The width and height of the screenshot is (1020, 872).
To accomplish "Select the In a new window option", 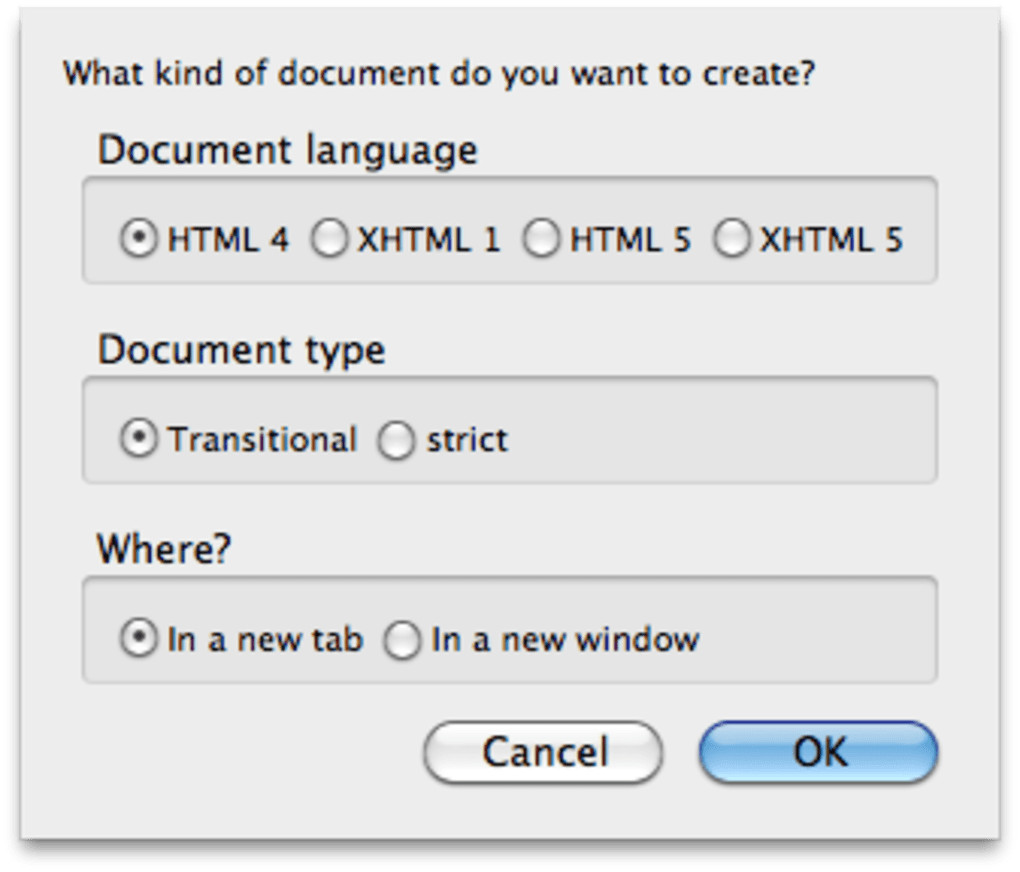I will (403, 640).
